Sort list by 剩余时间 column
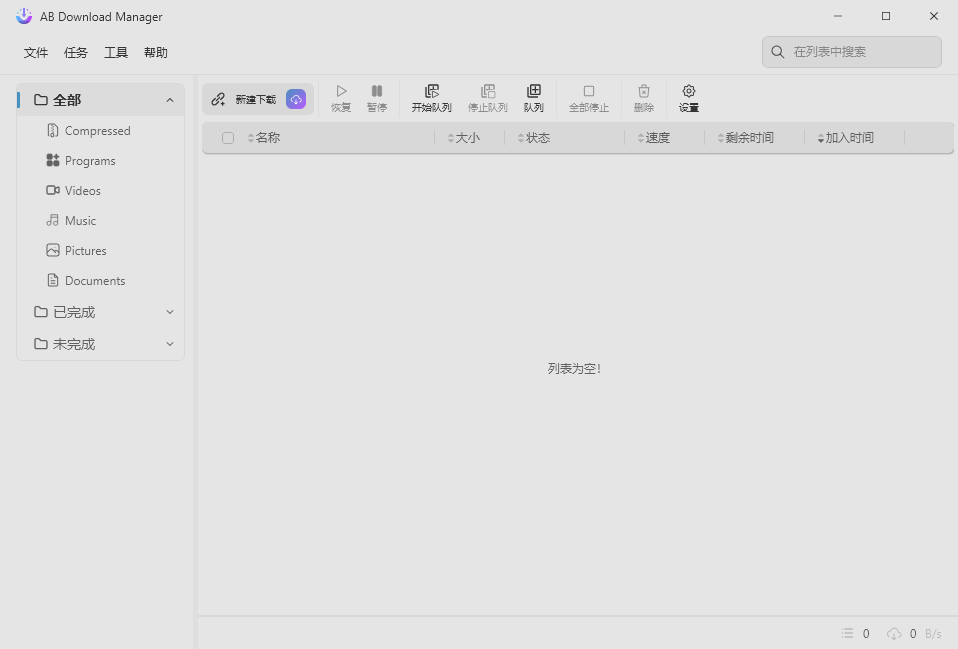 pos(745,138)
